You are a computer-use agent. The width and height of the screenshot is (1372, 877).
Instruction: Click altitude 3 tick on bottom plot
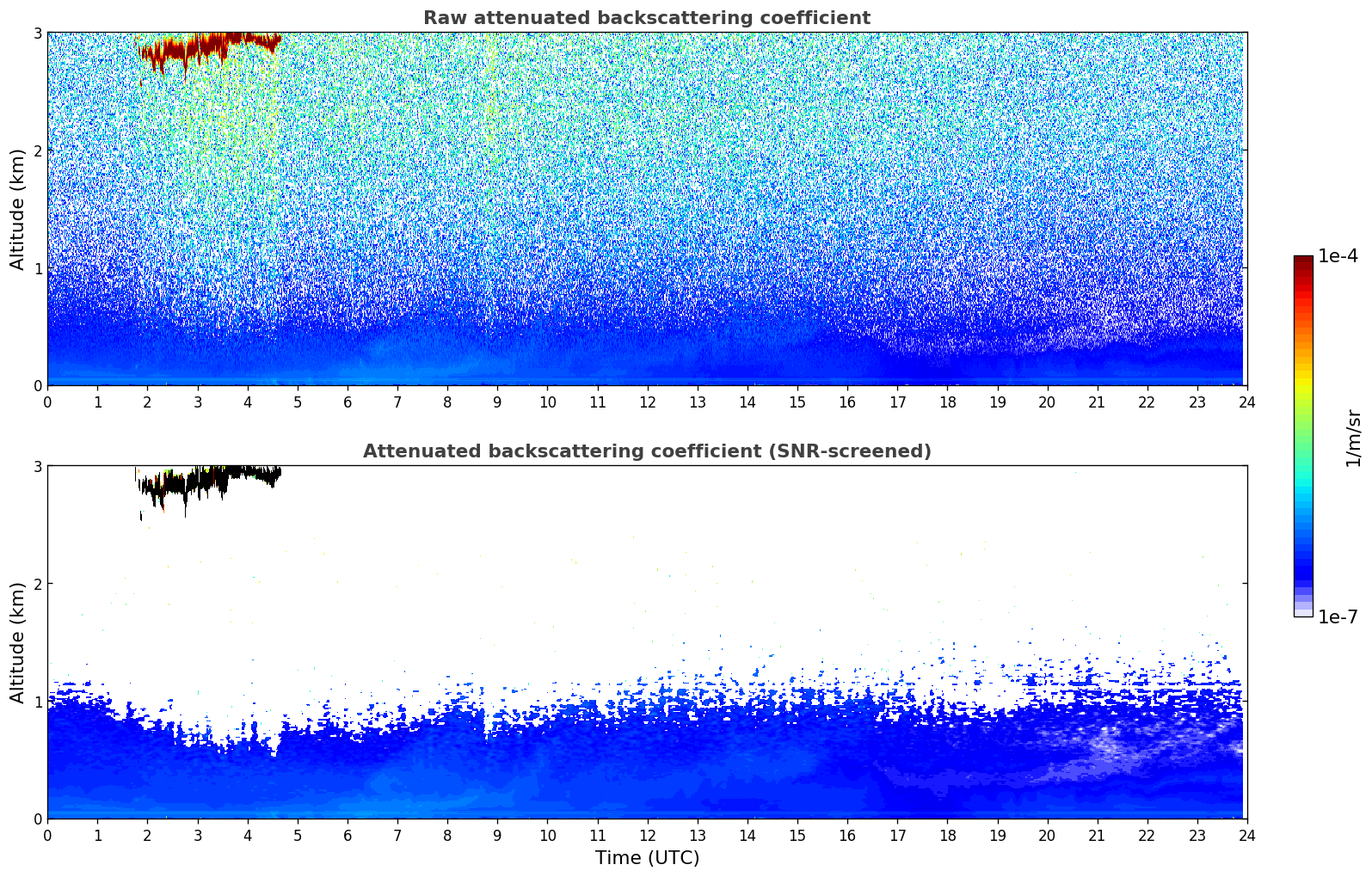coord(38,466)
